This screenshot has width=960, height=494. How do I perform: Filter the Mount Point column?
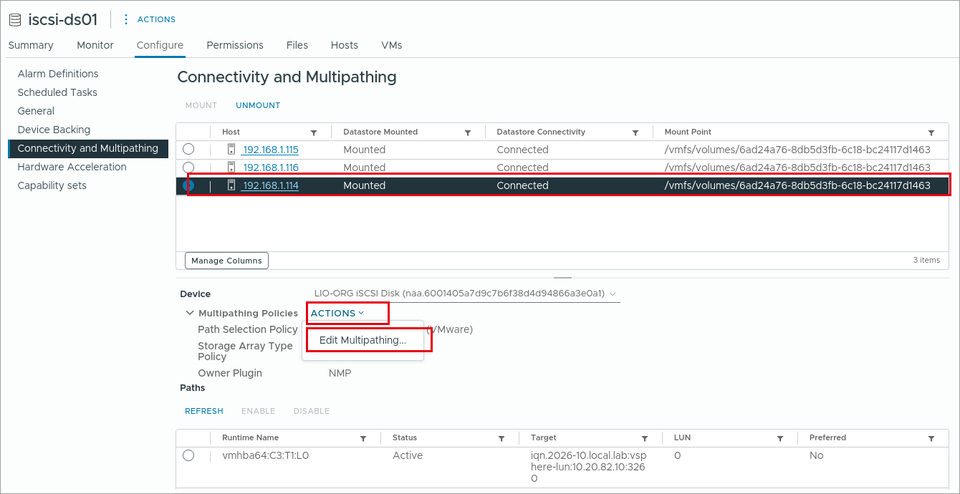931,132
